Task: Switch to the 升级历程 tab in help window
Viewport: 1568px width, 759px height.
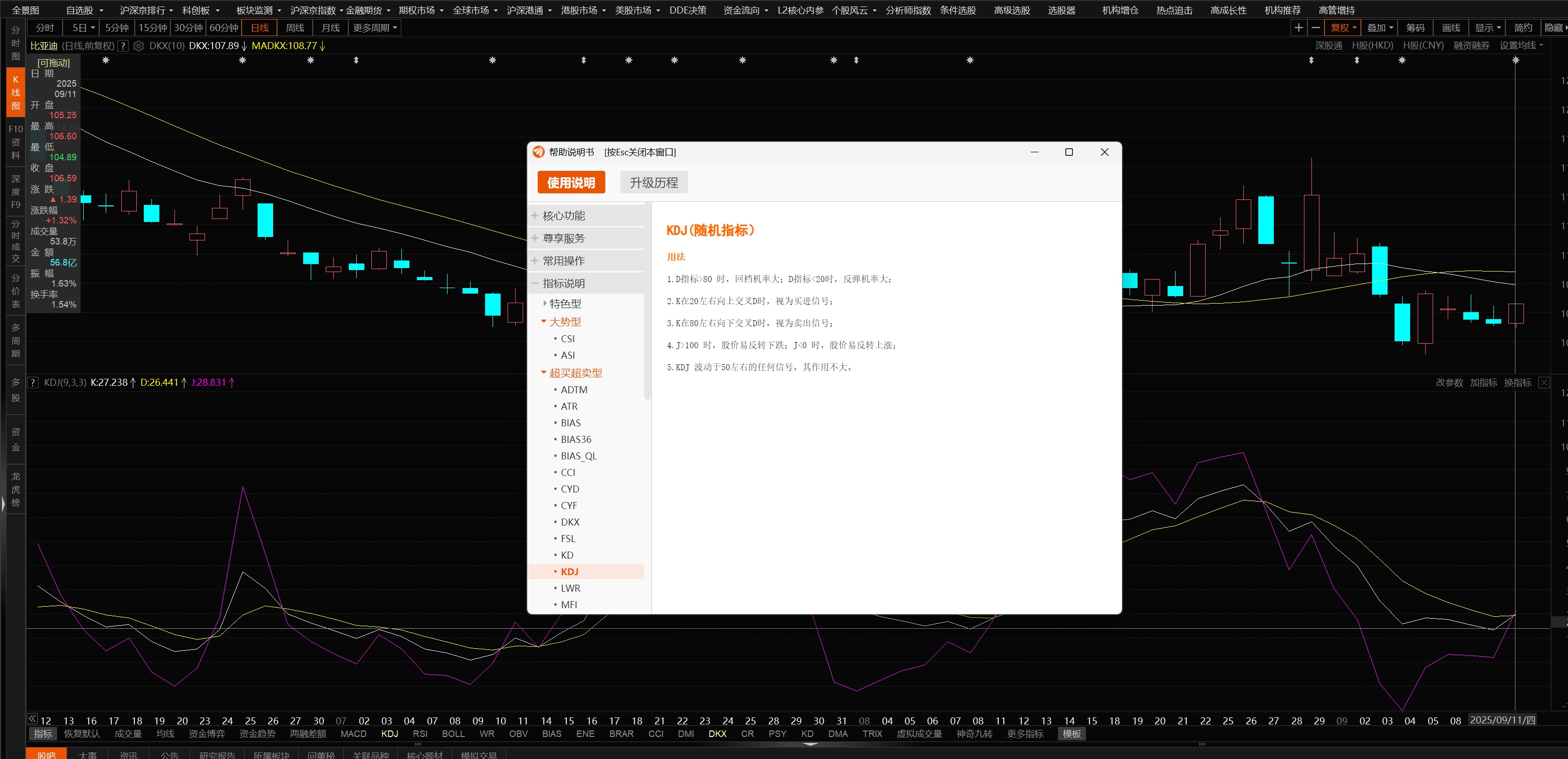Action: [x=654, y=182]
